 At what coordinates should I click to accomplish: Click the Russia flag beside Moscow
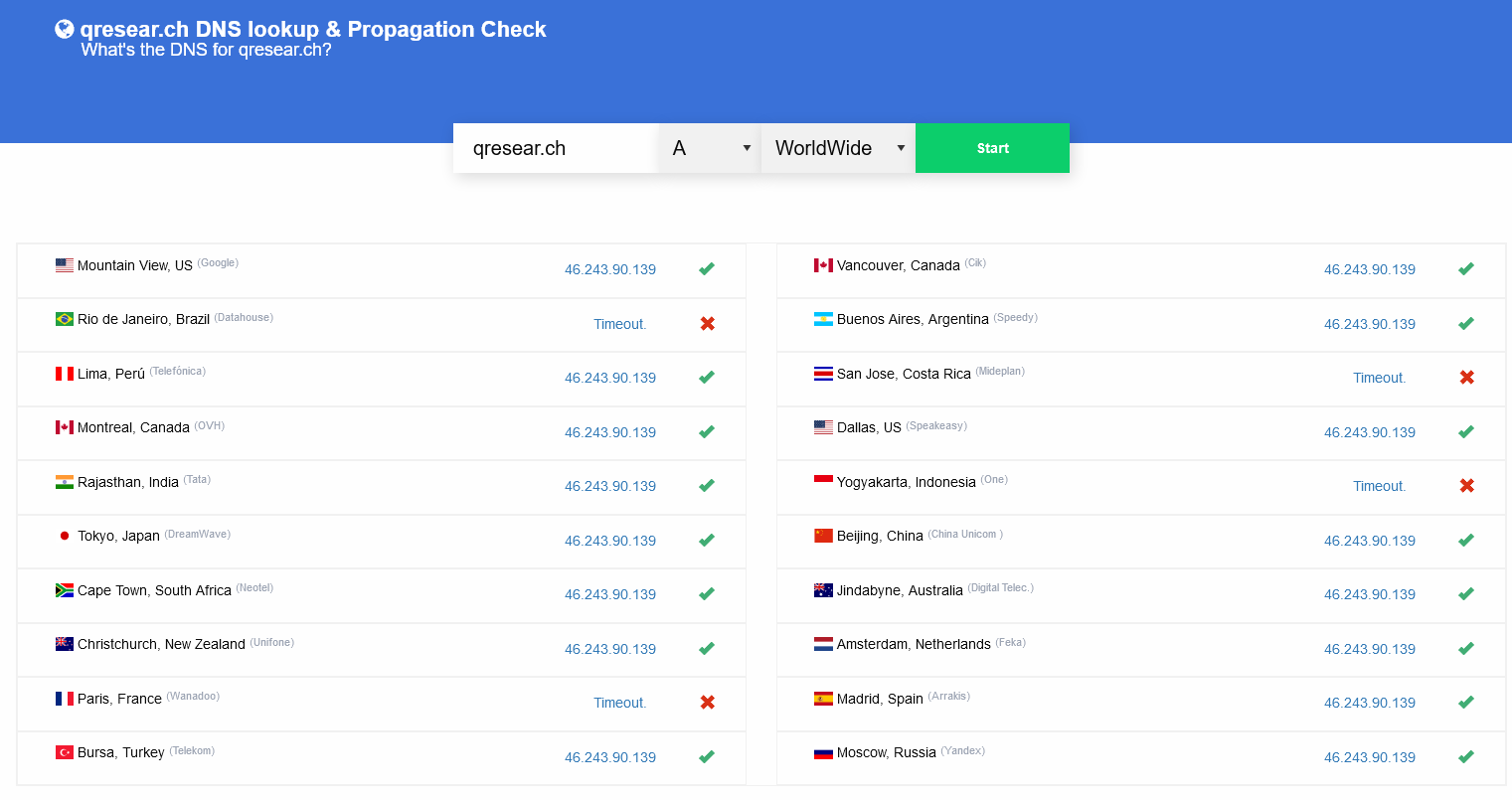[823, 752]
